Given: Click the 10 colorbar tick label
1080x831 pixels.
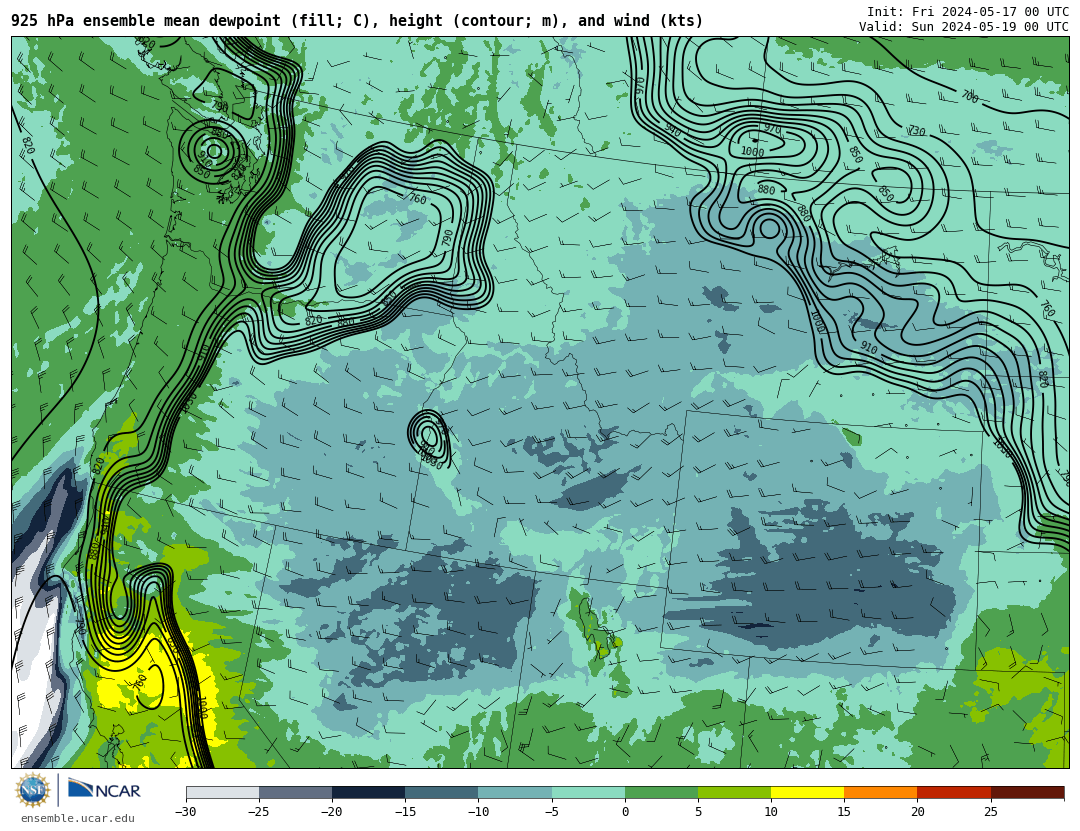Looking at the screenshot, I should (771, 812).
